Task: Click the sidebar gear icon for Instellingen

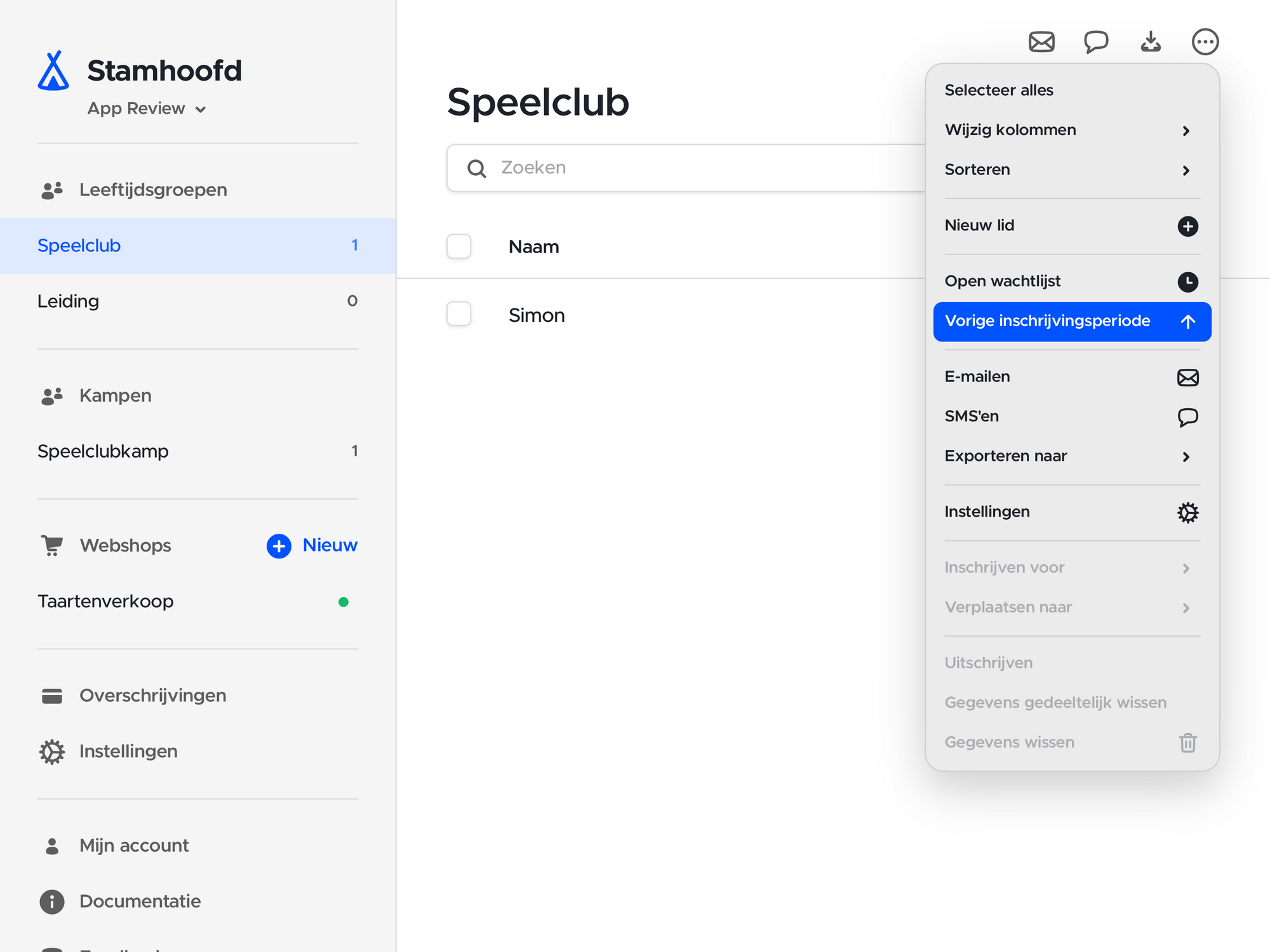Action: [52, 751]
